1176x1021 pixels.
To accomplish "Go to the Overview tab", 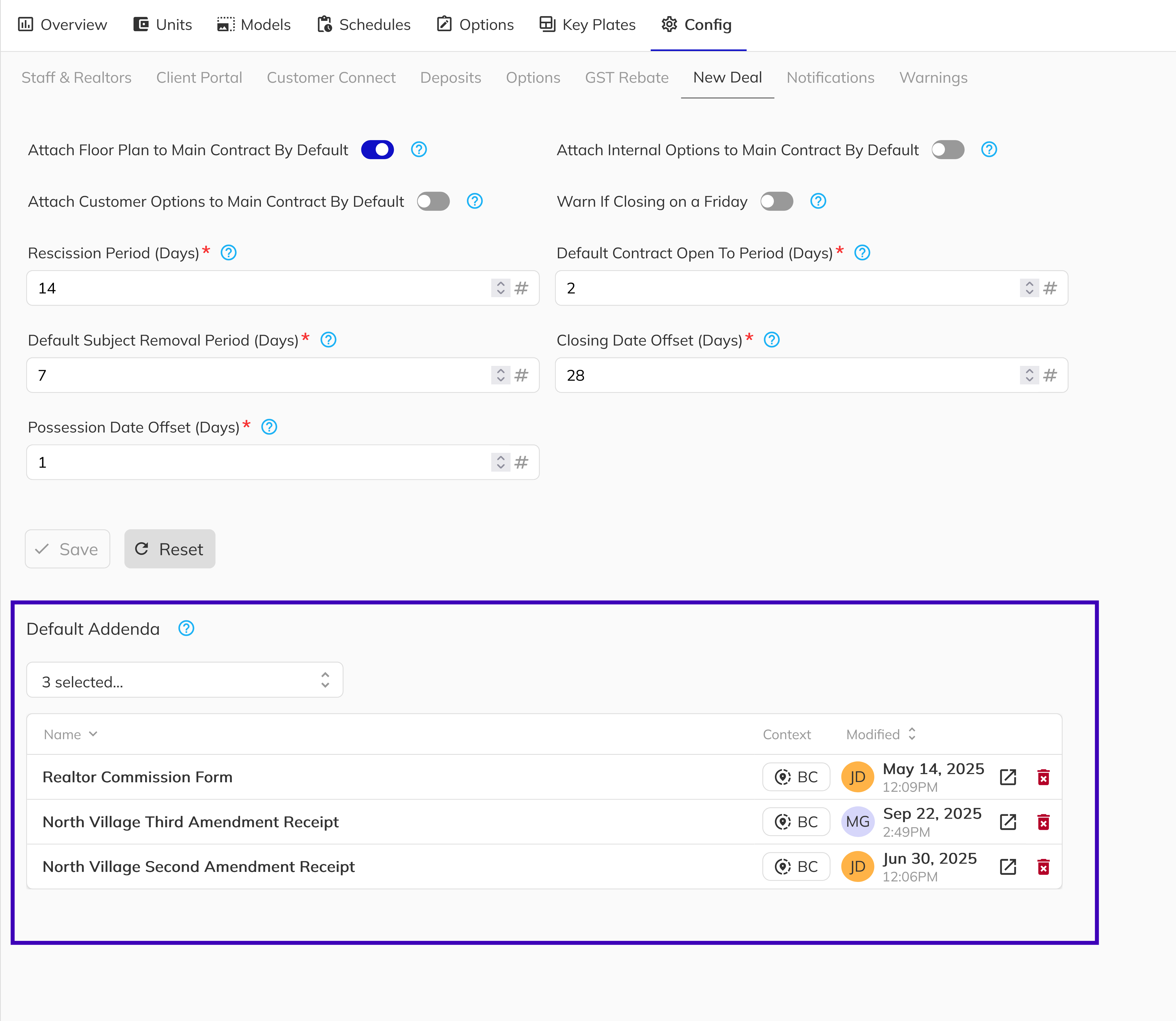I will coord(63,25).
